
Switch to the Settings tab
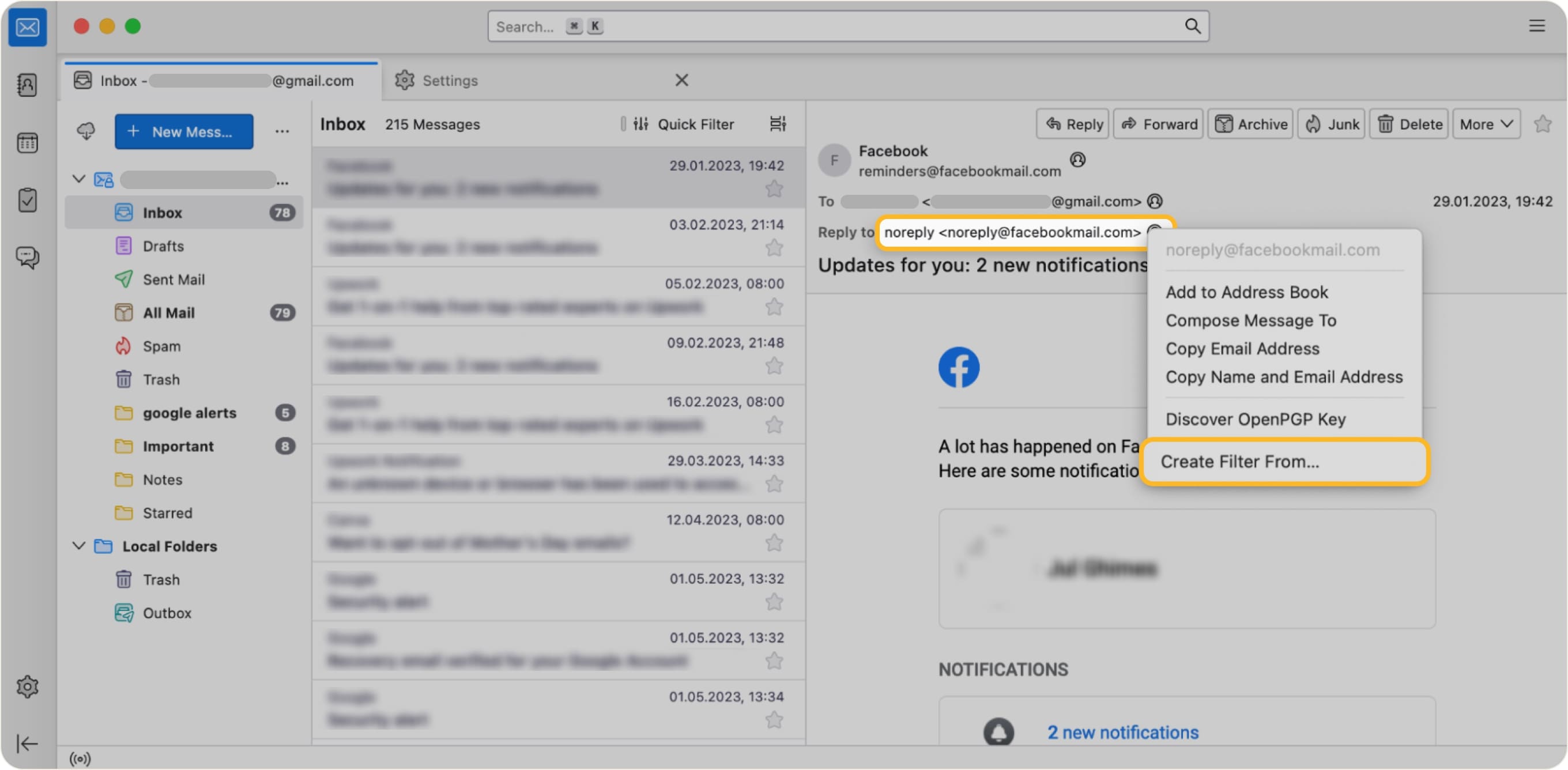tap(450, 80)
